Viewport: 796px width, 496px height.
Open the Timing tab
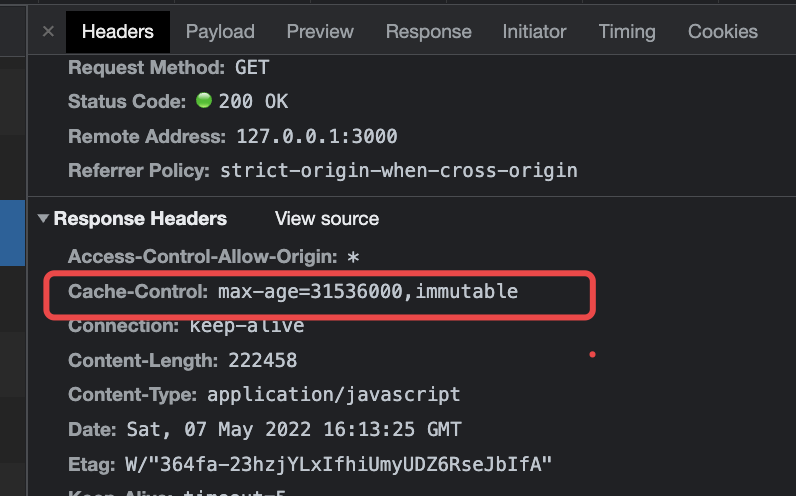coord(627,32)
